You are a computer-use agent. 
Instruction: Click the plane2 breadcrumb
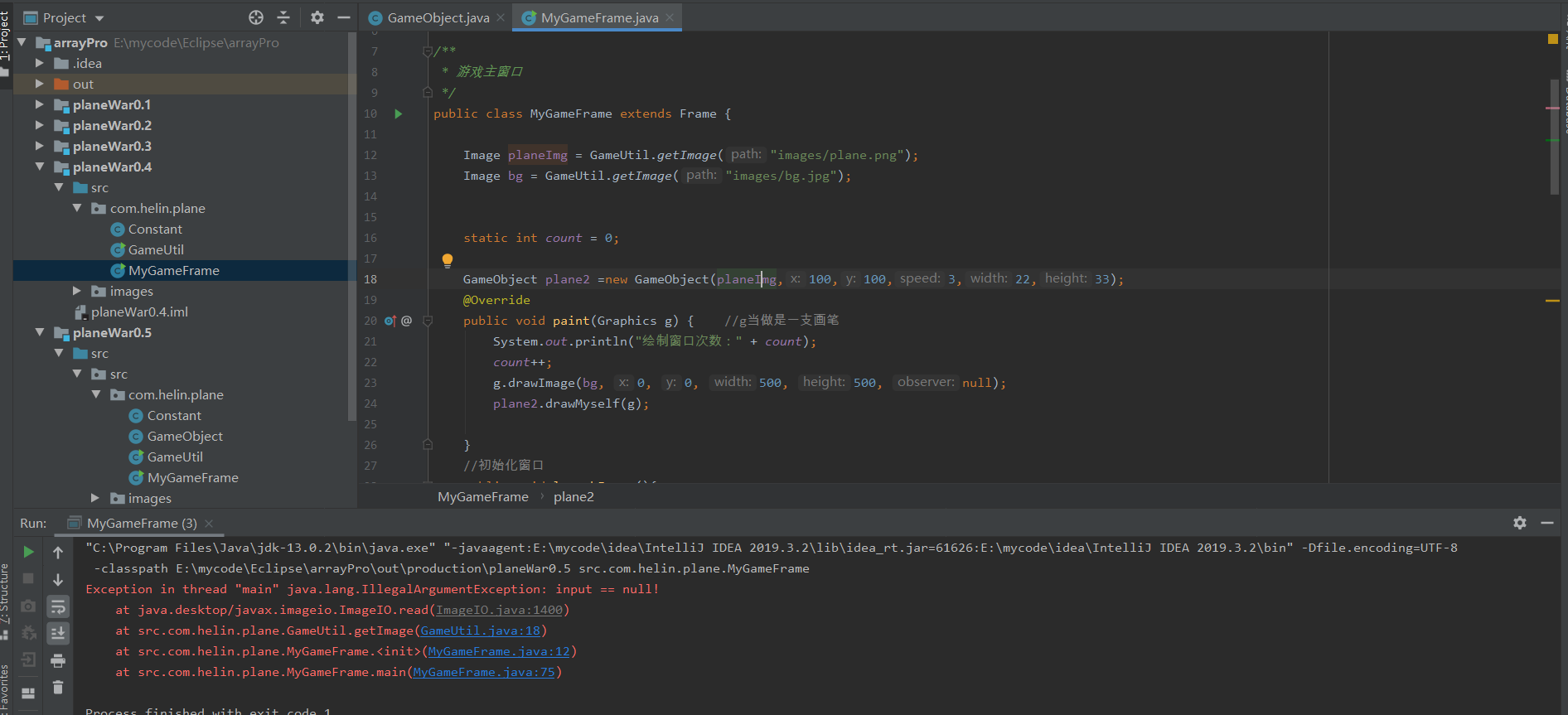point(573,496)
